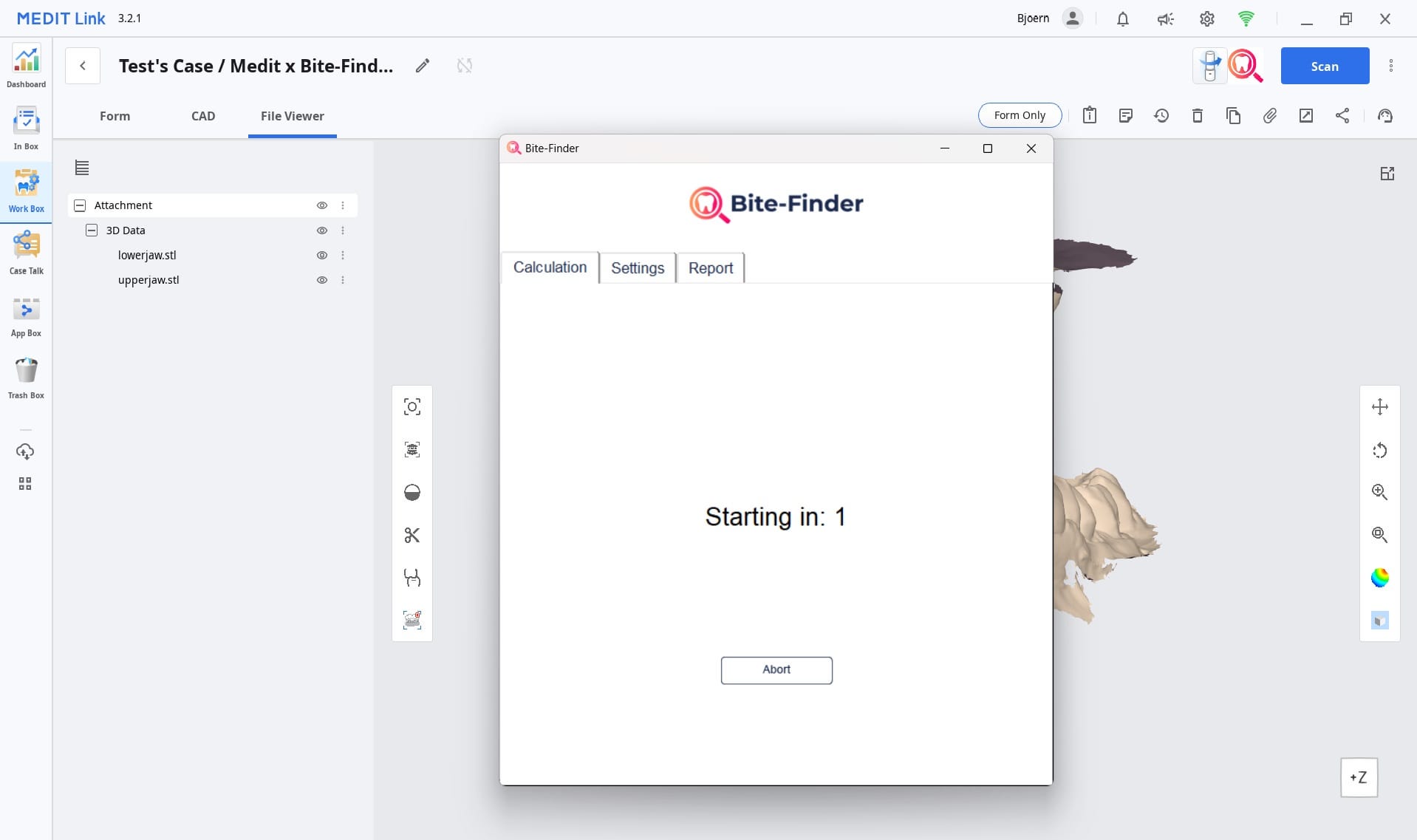The width and height of the screenshot is (1417, 840).
Task: Launch the Bite-Finder app icon in header
Action: click(1245, 66)
